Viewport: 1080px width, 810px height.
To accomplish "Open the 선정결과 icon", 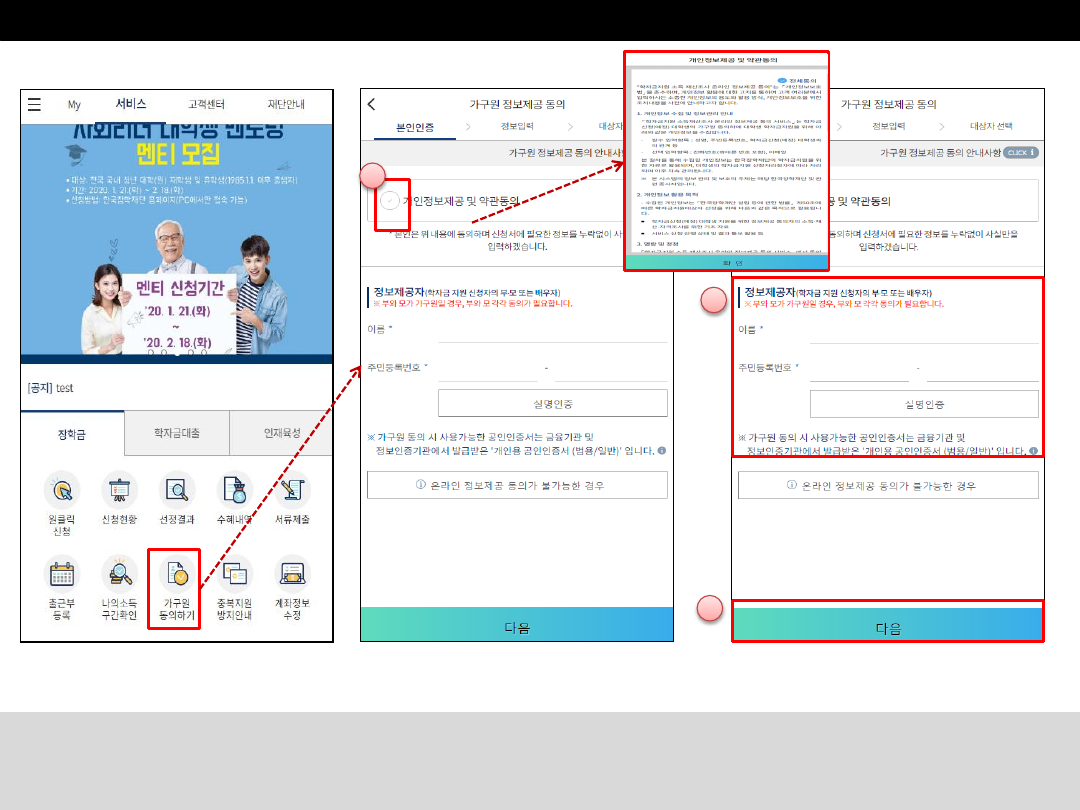I will click(176, 491).
